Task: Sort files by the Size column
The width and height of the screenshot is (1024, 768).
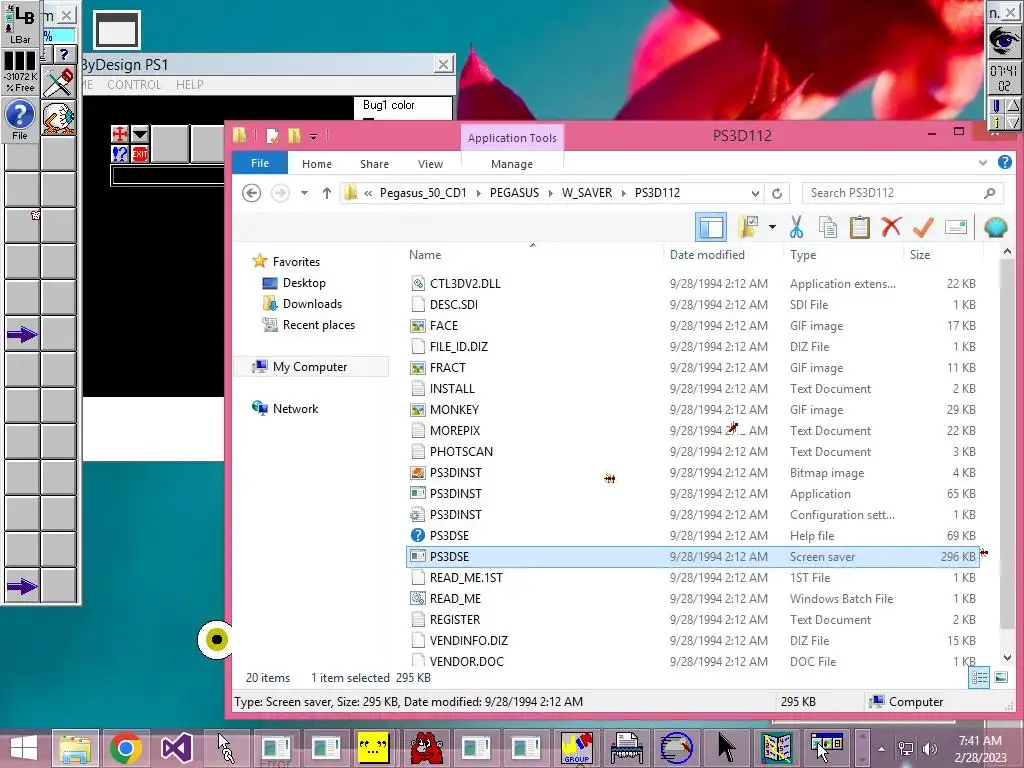Action: coord(920,255)
